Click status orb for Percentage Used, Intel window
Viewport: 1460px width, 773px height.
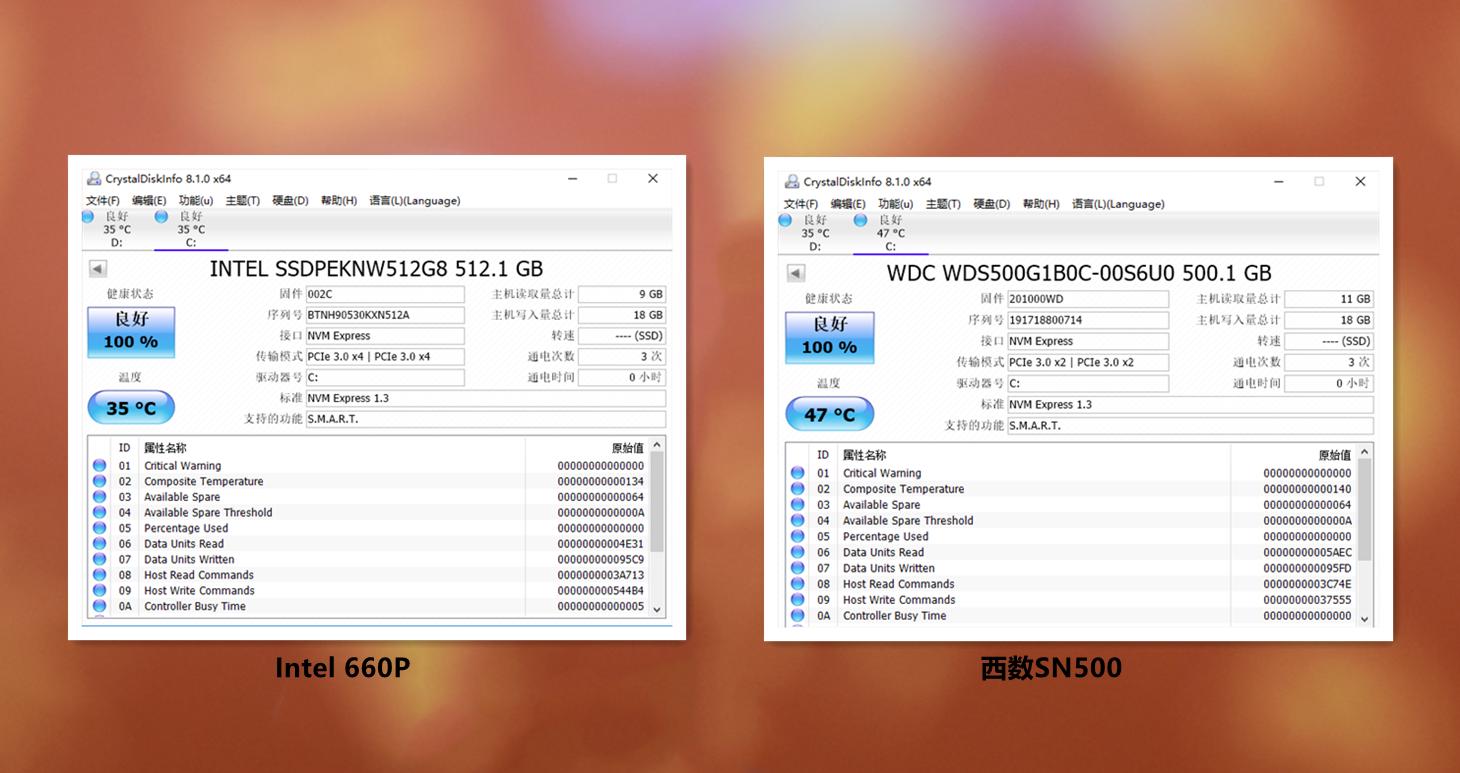coord(99,528)
